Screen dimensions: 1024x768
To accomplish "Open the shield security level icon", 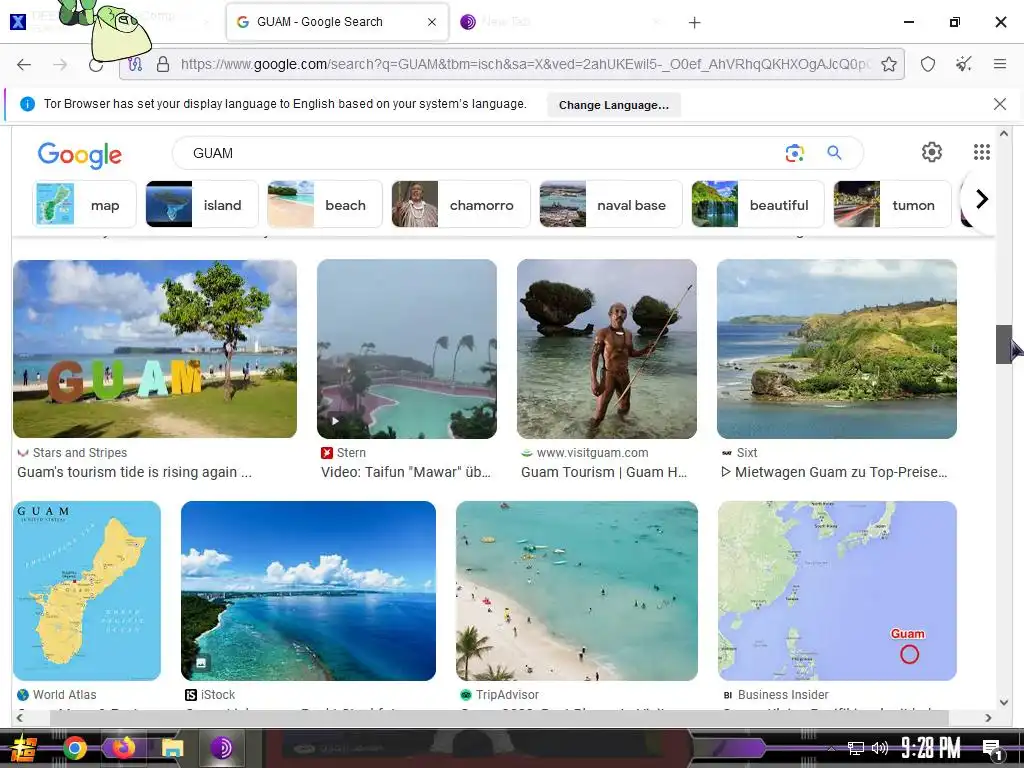I will tap(928, 64).
